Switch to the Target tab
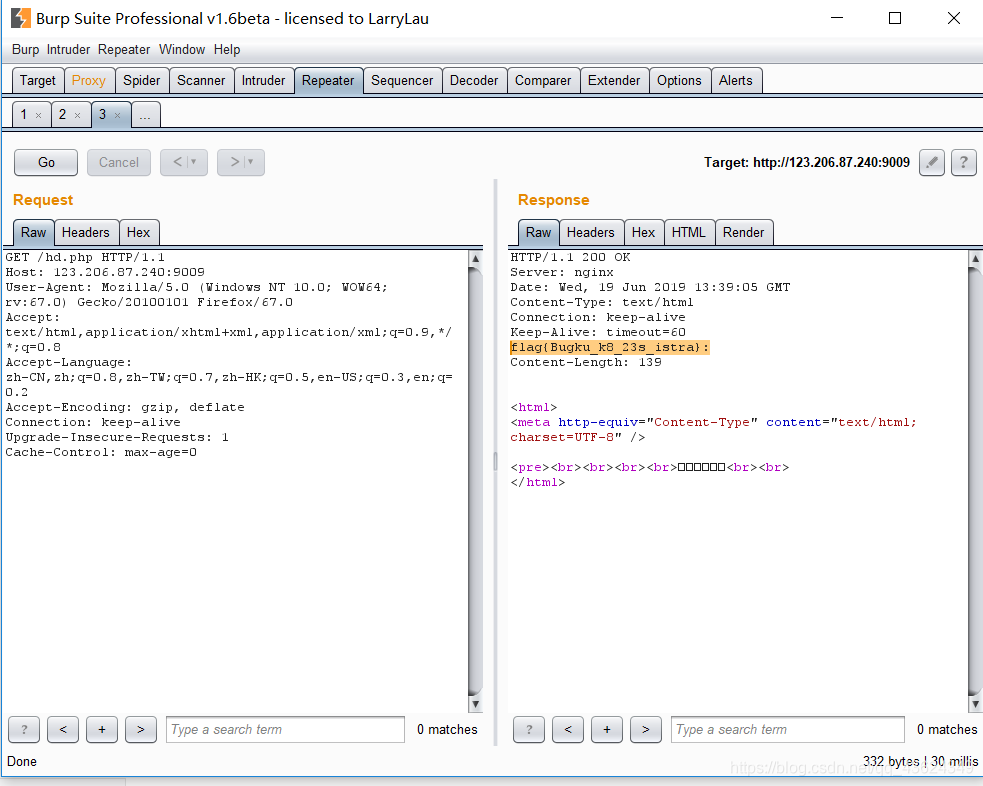 tap(38, 80)
